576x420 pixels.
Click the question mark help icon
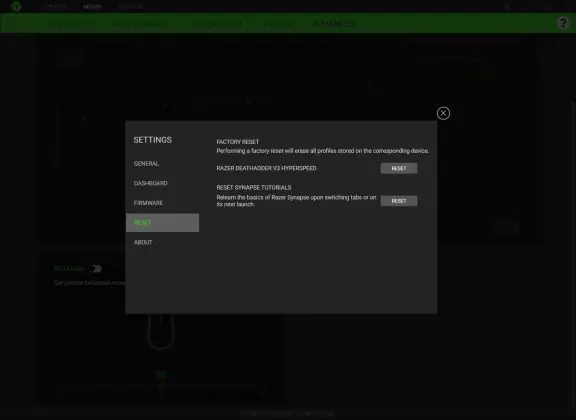click(x=563, y=23)
